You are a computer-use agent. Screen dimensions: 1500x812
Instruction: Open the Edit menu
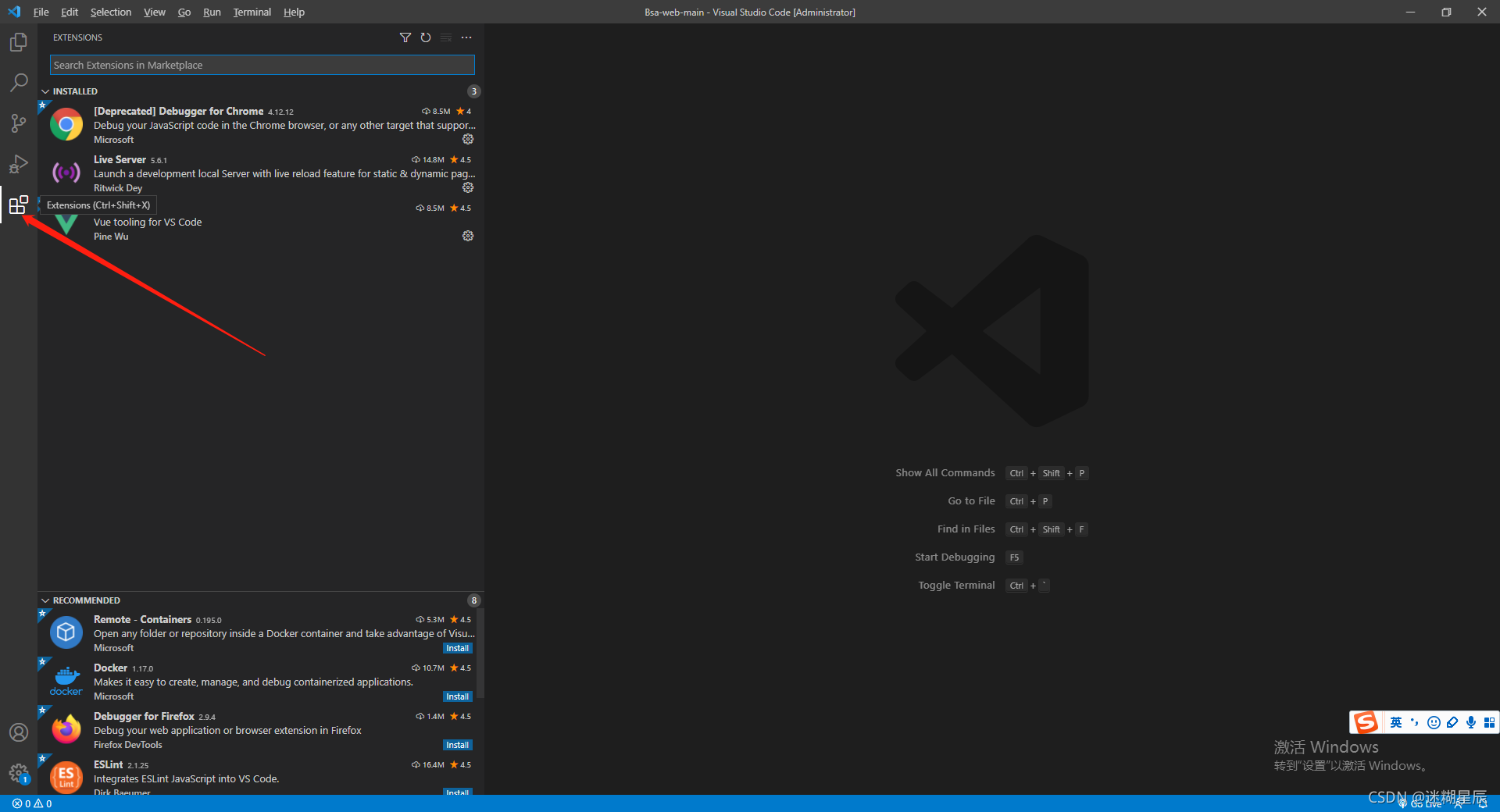coord(70,12)
